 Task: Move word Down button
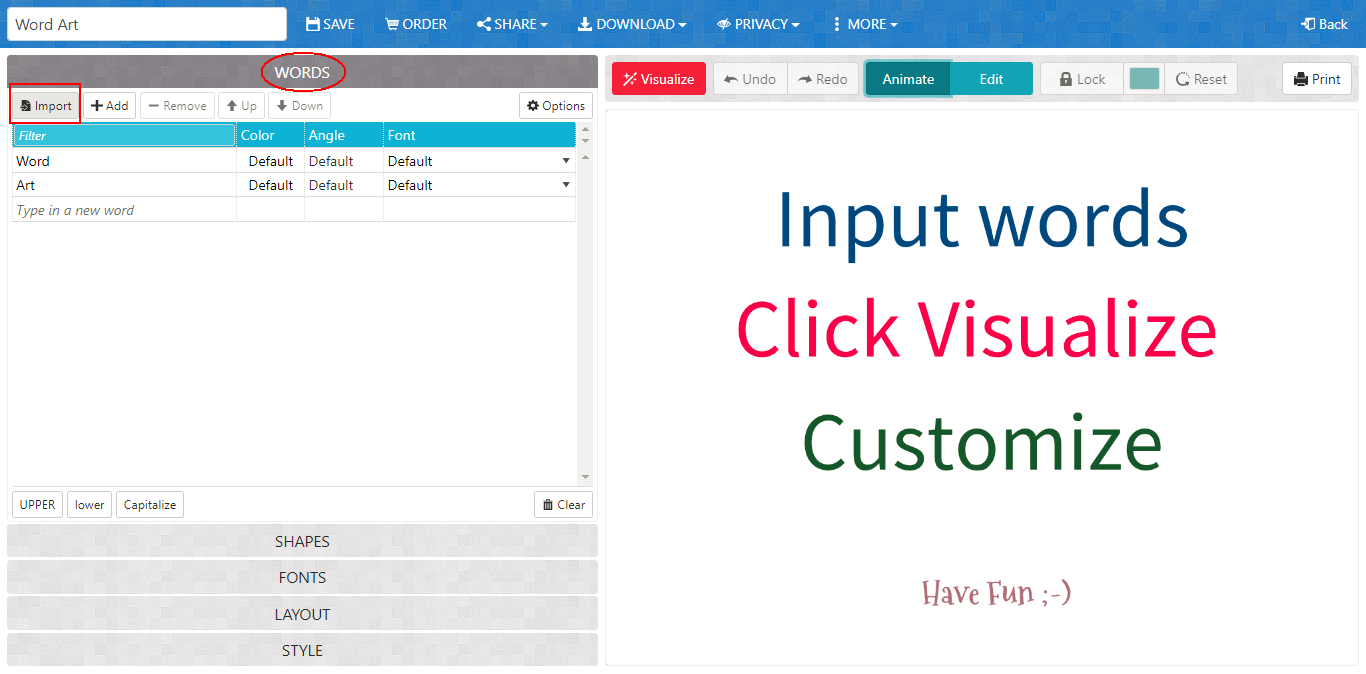(x=299, y=105)
